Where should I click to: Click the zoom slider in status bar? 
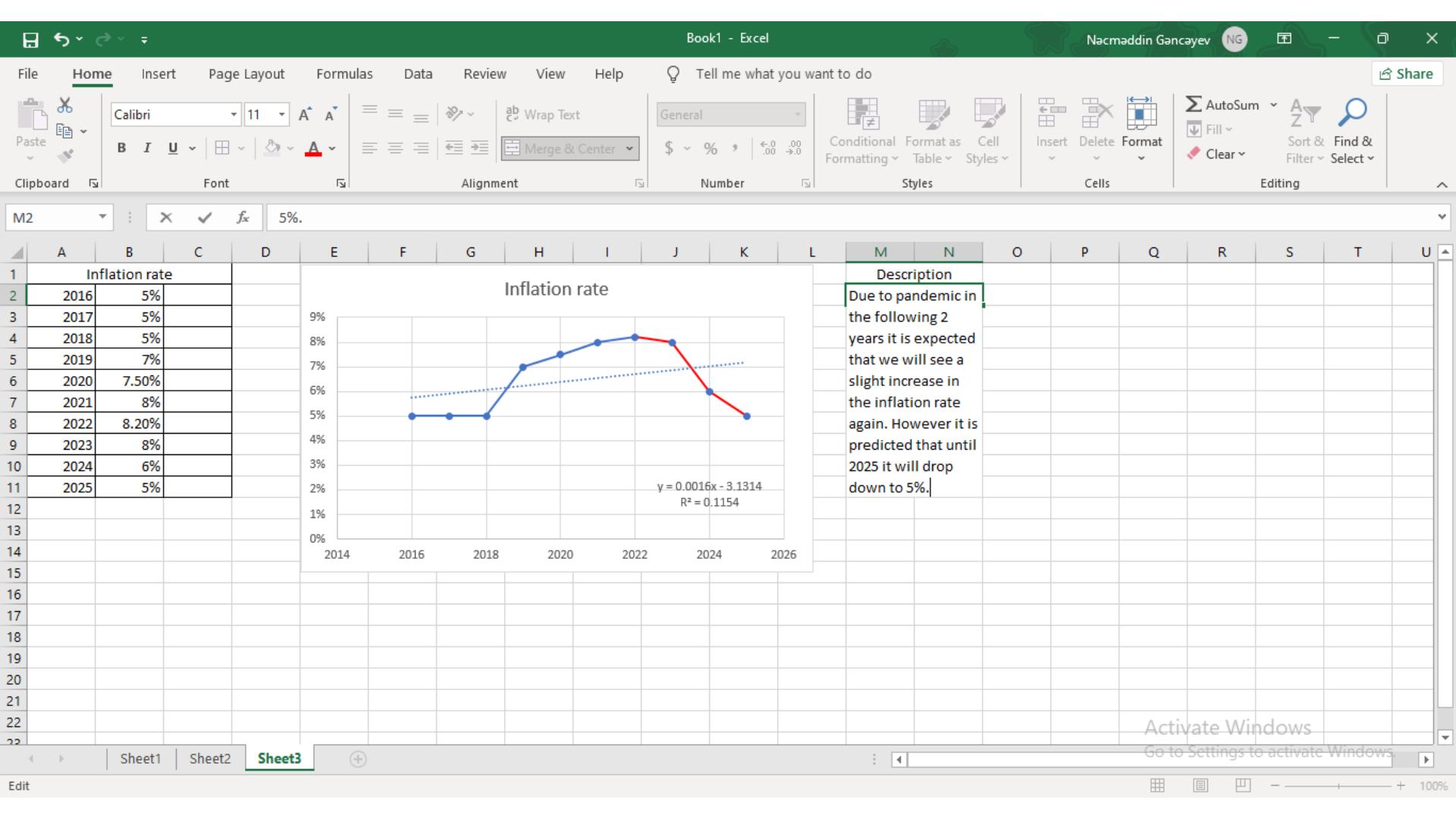pyautogui.click(x=1338, y=786)
